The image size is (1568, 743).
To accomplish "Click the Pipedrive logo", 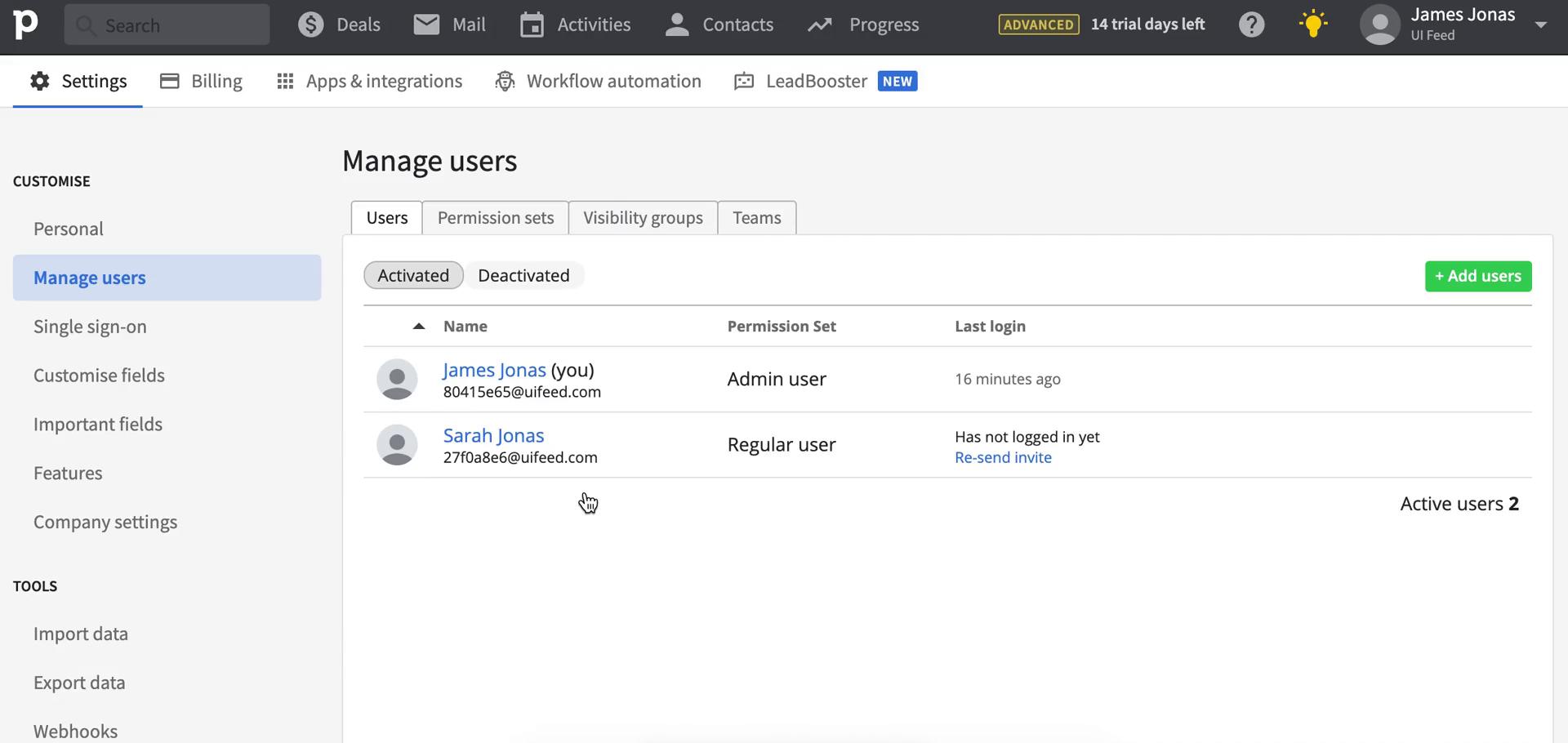I will 25,24.
